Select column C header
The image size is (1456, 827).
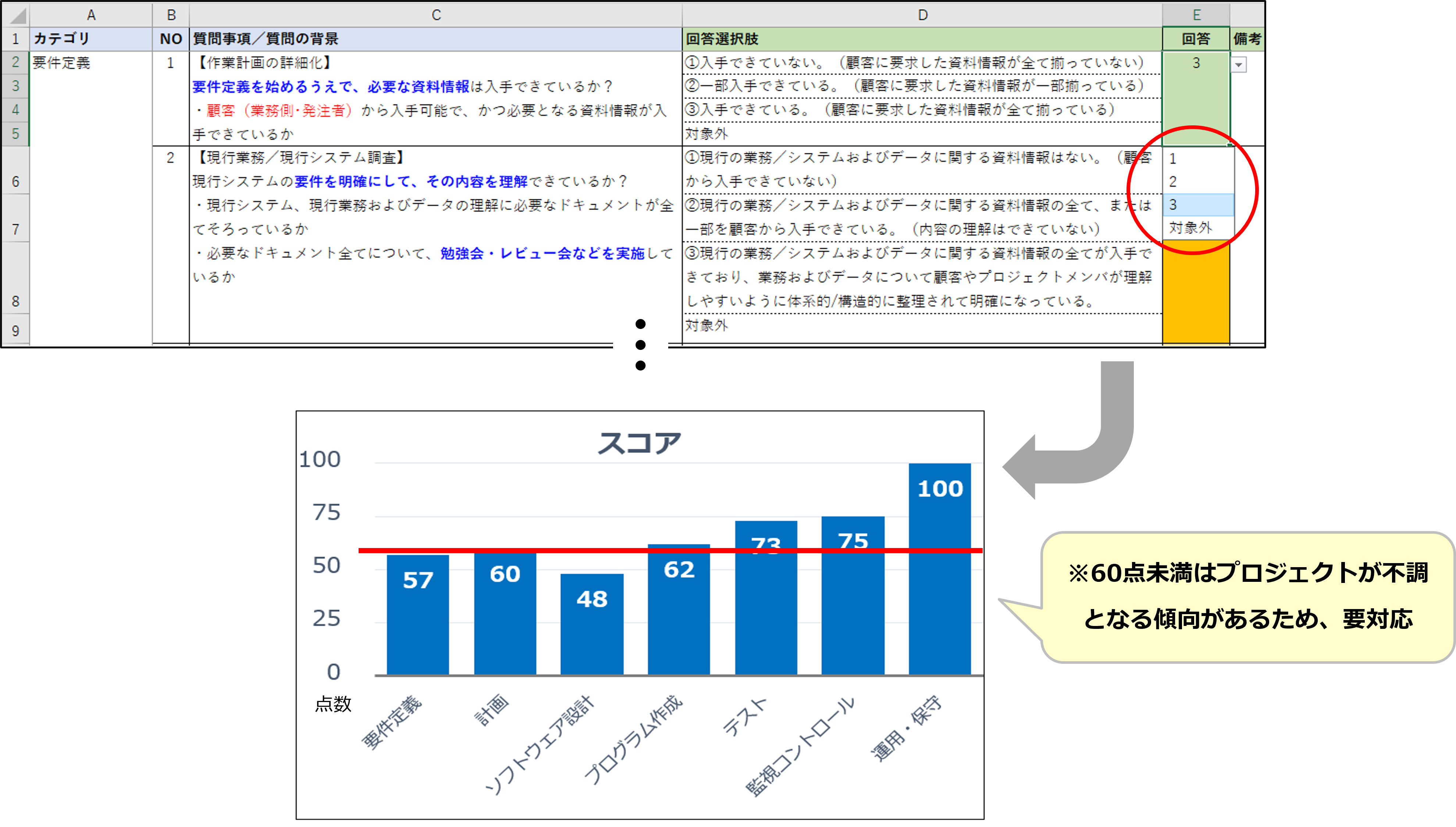(435, 15)
